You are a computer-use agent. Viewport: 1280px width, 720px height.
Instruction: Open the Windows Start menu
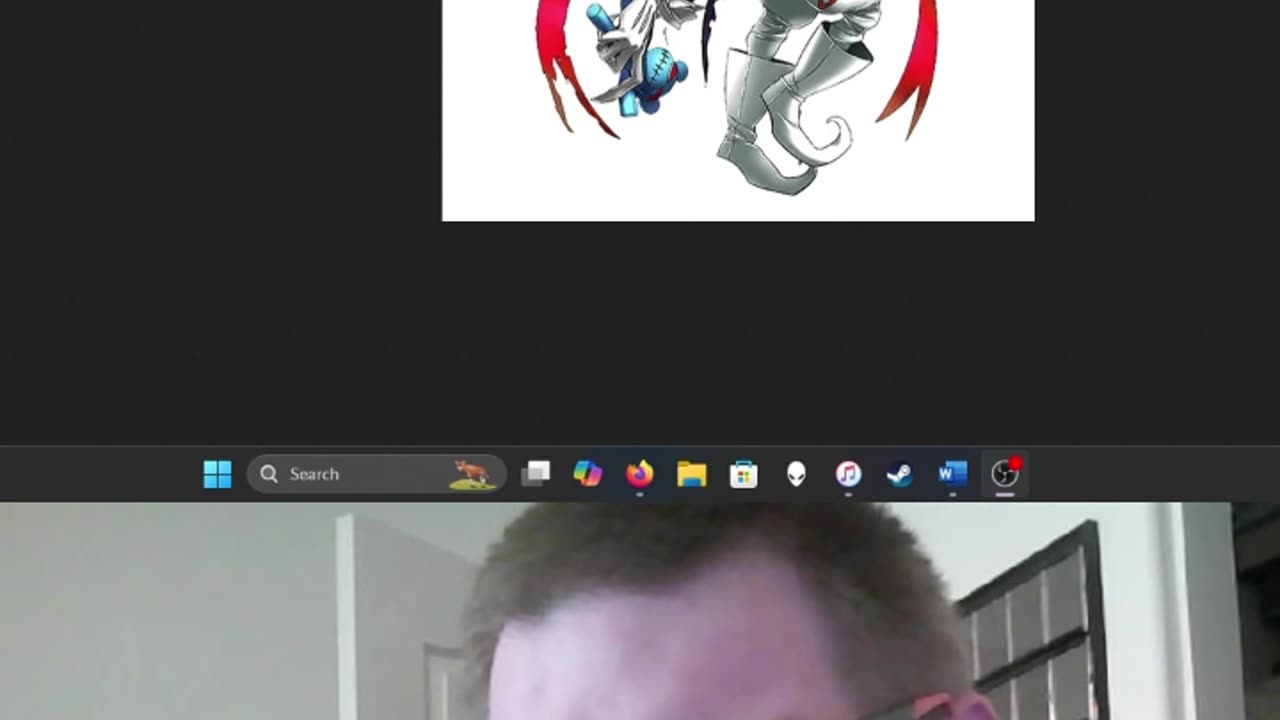pos(217,474)
